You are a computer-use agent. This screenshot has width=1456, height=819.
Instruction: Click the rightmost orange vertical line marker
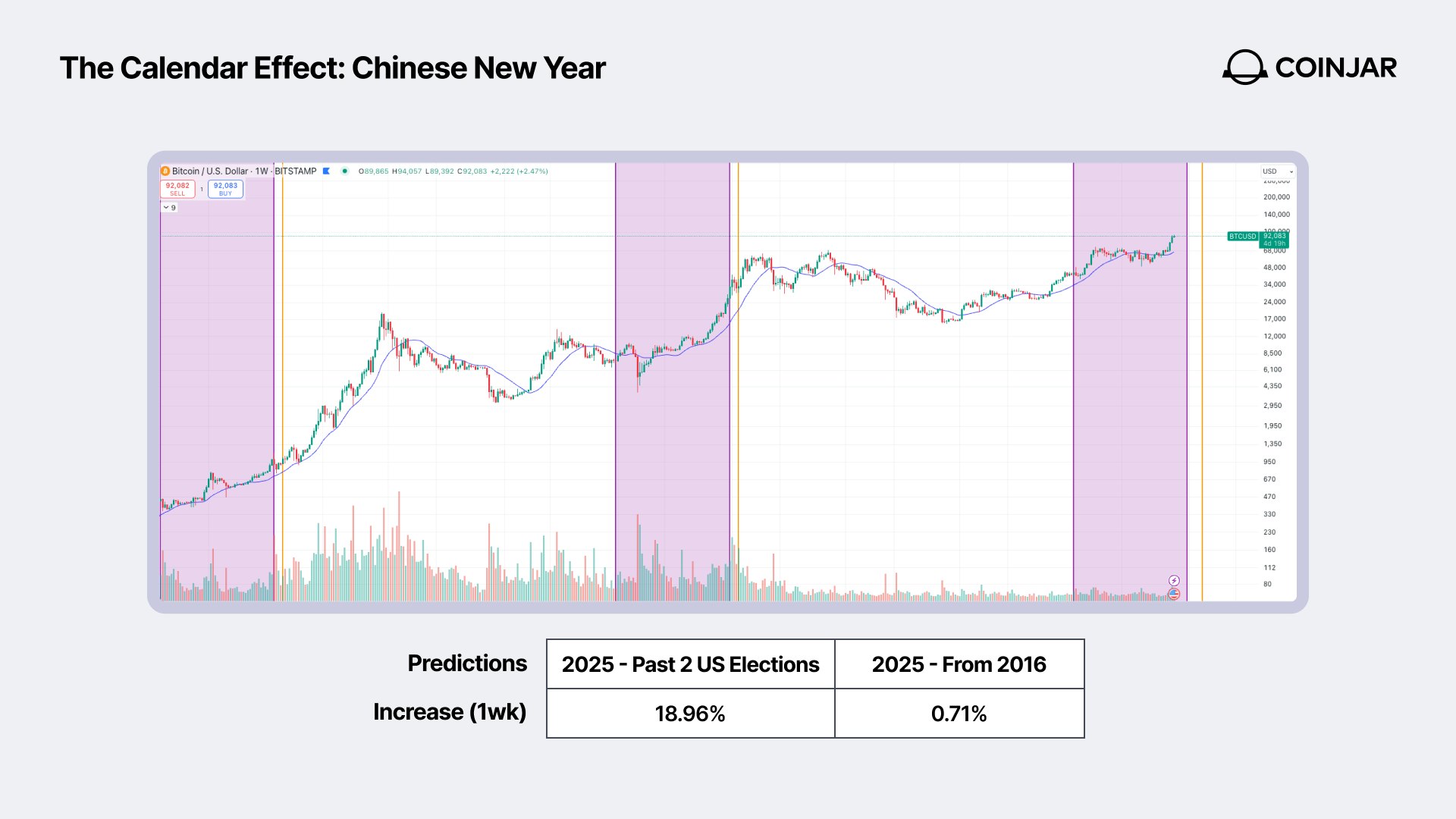(x=1202, y=379)
